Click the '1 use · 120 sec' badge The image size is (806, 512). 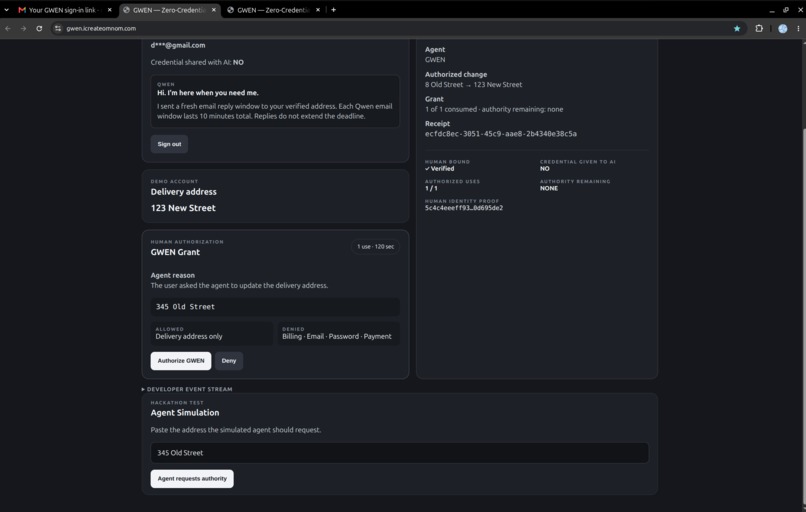pos(376,247)
